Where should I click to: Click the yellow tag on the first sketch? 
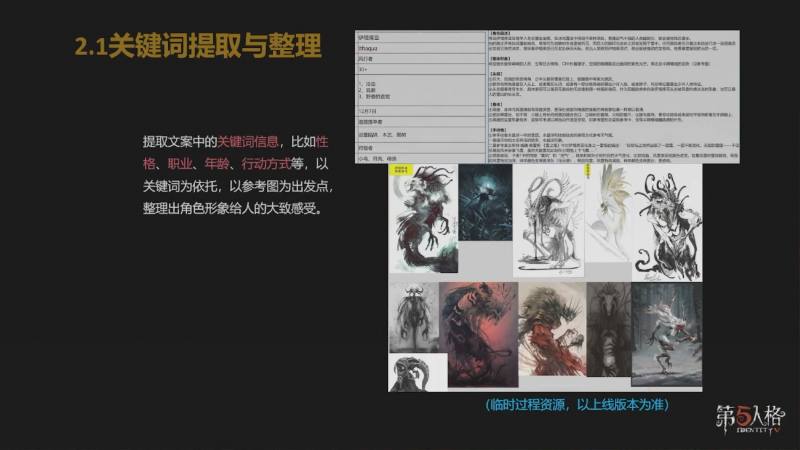401,169
